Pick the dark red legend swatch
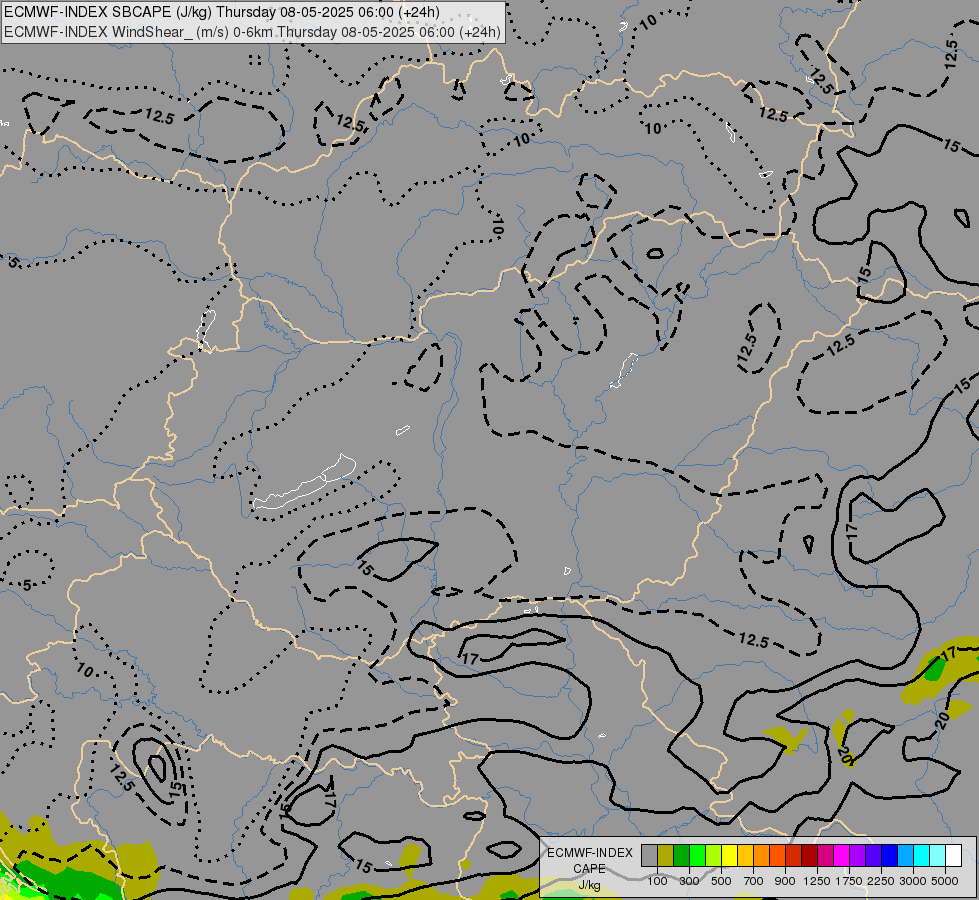 pyautogui.click(x=810, y=855)
